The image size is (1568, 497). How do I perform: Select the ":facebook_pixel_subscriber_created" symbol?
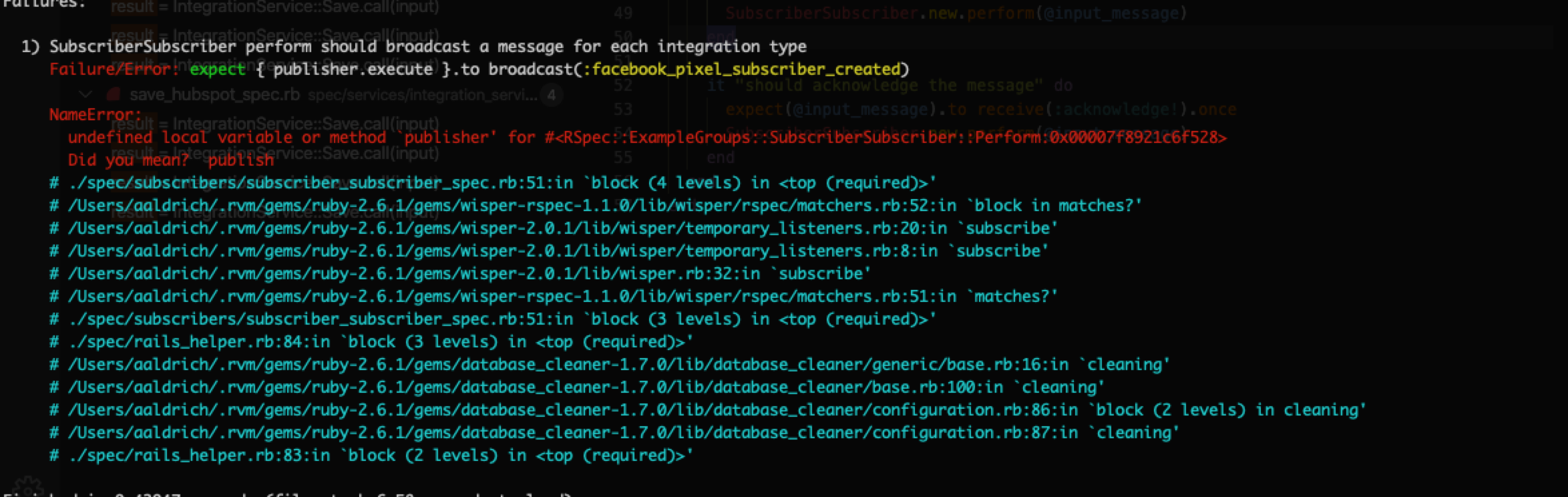tap(741, 69)
